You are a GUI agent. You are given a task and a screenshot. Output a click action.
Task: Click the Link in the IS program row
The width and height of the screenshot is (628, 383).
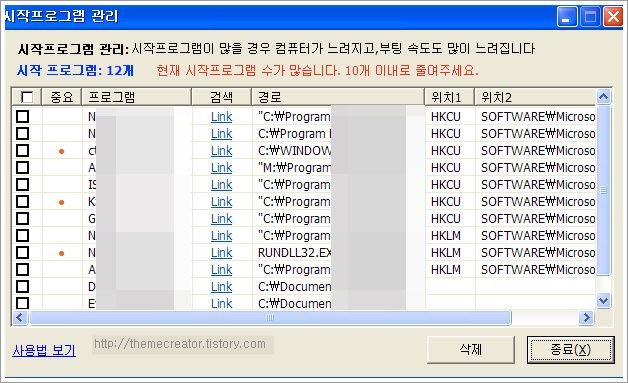click(221, 185)
